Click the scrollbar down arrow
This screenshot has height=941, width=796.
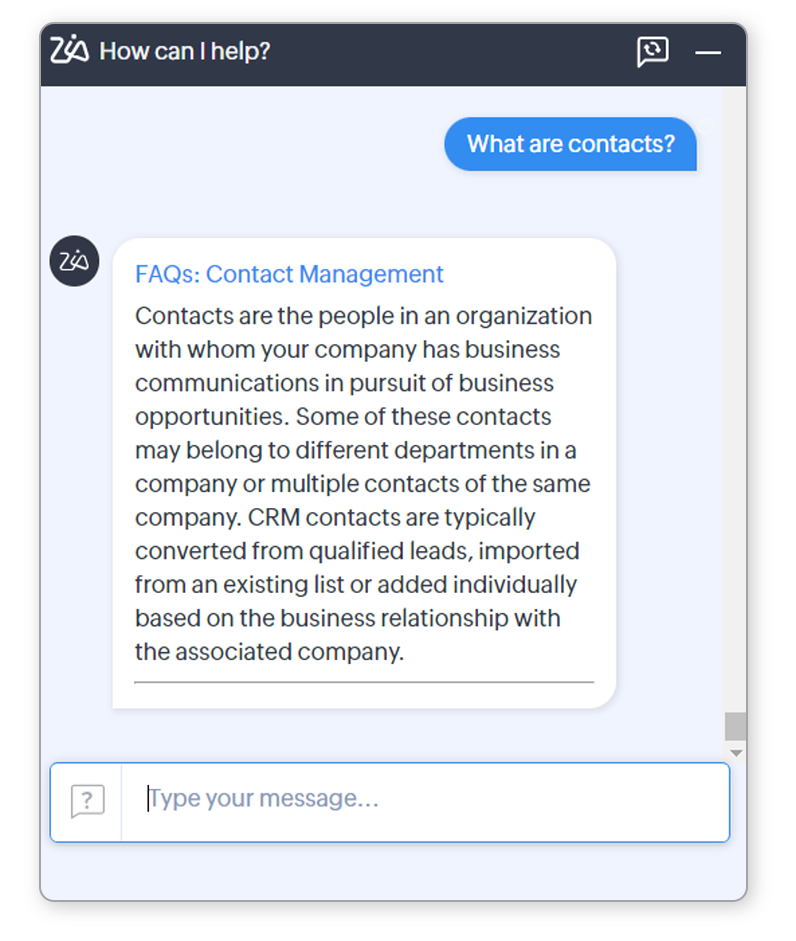pyautogui.click(x=736, y=752)
